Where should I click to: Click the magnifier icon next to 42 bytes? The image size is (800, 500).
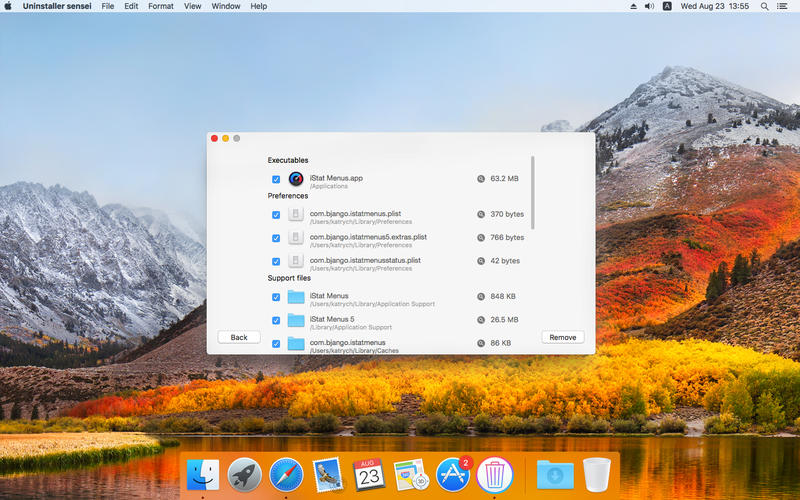click(481, 261)
